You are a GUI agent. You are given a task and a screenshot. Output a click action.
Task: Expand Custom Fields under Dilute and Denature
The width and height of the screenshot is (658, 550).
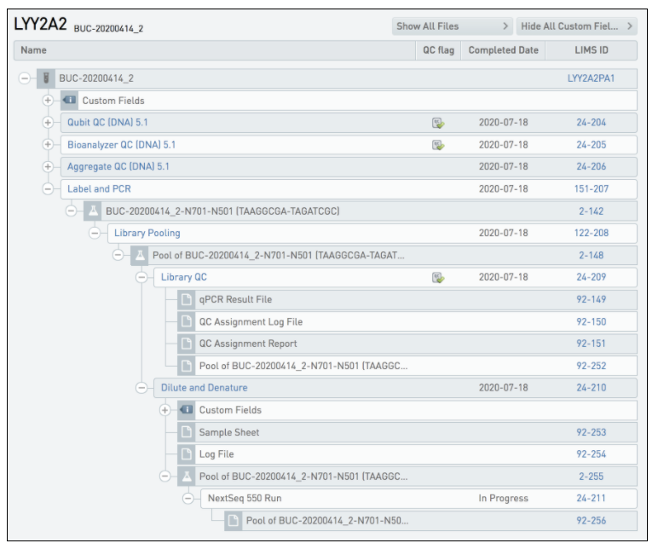[165, 410]
